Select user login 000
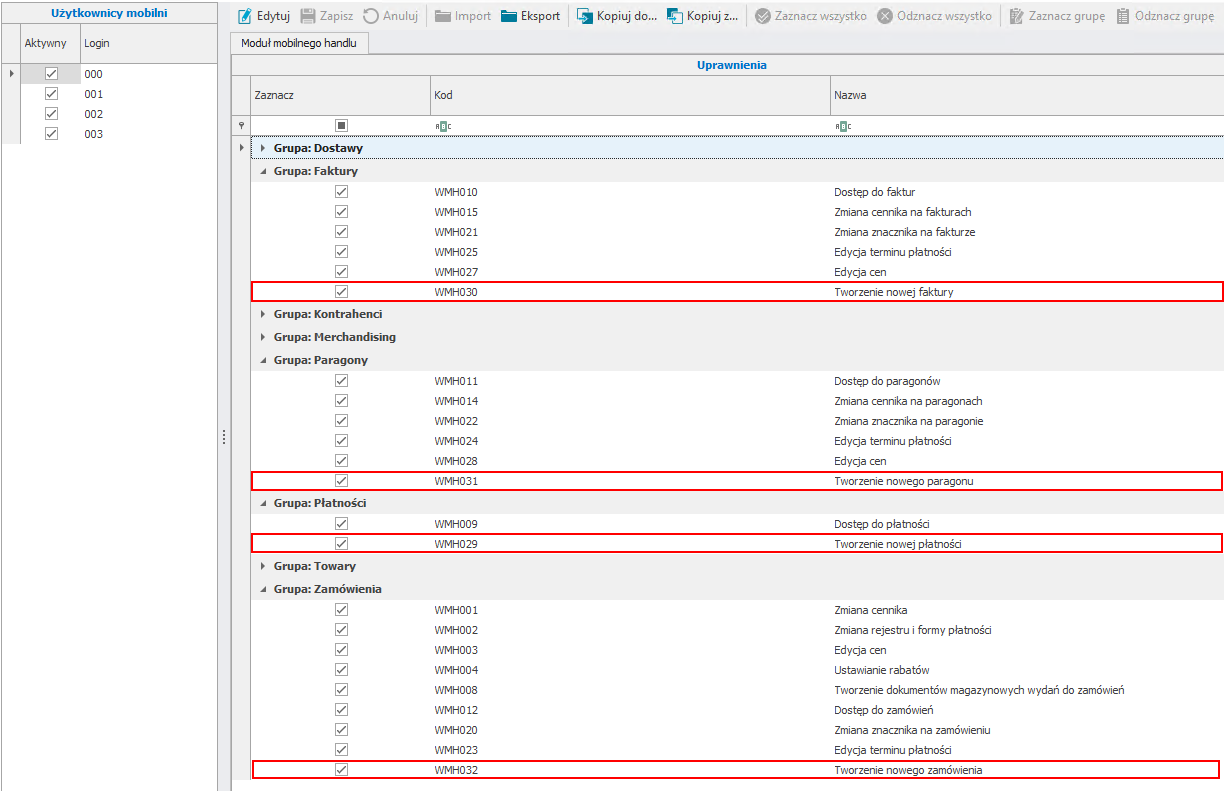1224x791 pixels. 93,74
